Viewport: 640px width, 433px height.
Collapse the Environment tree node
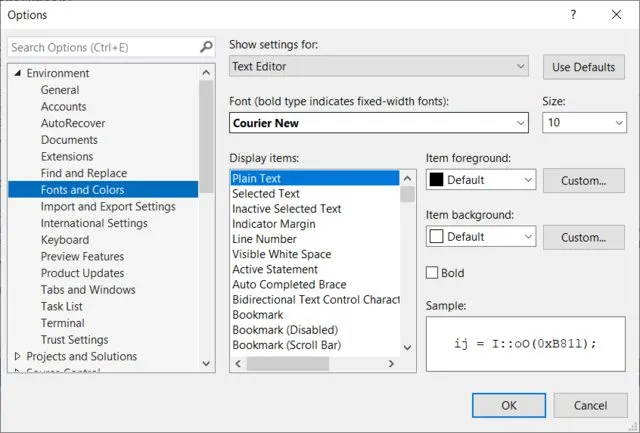pyautogui.click(x=17, y=73)
